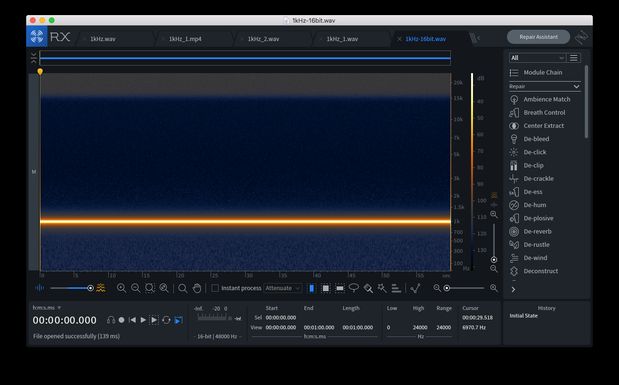
Task: Click the orange playhead marker
Action: tap(40, 71)
